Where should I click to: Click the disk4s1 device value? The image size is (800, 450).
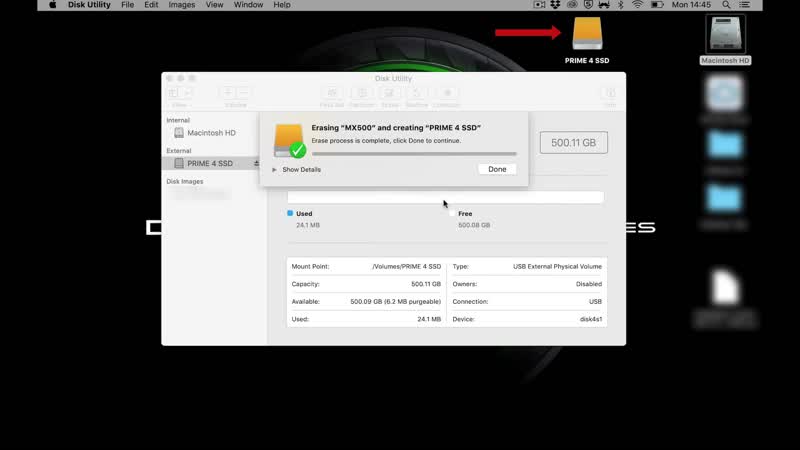tap(591, 319)
